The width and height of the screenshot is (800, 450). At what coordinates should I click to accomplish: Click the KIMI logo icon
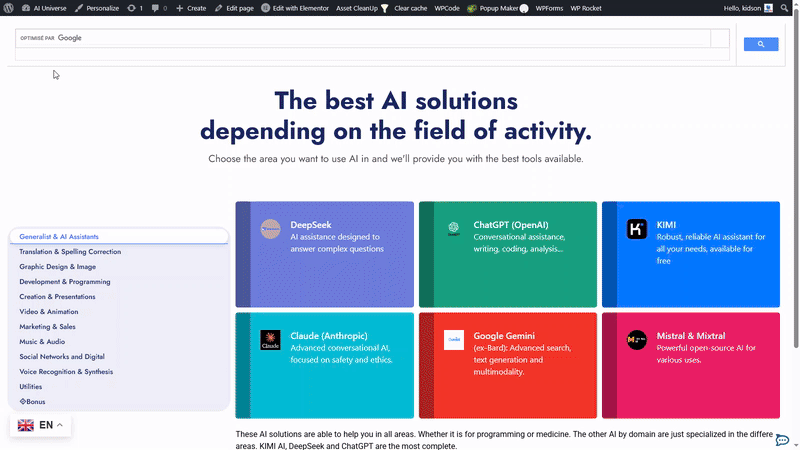pyautogui.click(x=637, y=229)
